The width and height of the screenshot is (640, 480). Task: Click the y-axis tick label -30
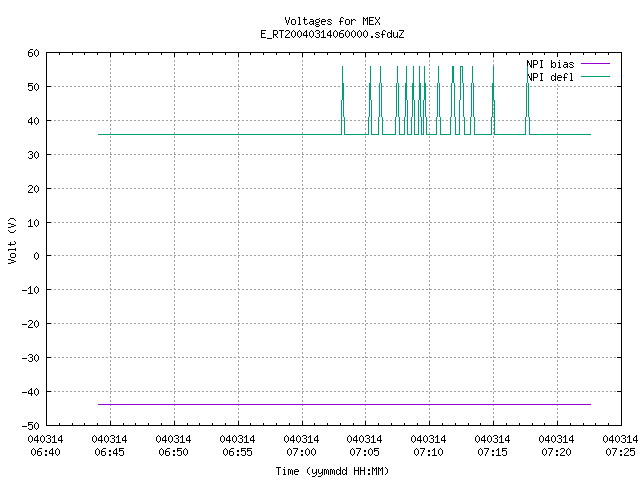(31, 358)
